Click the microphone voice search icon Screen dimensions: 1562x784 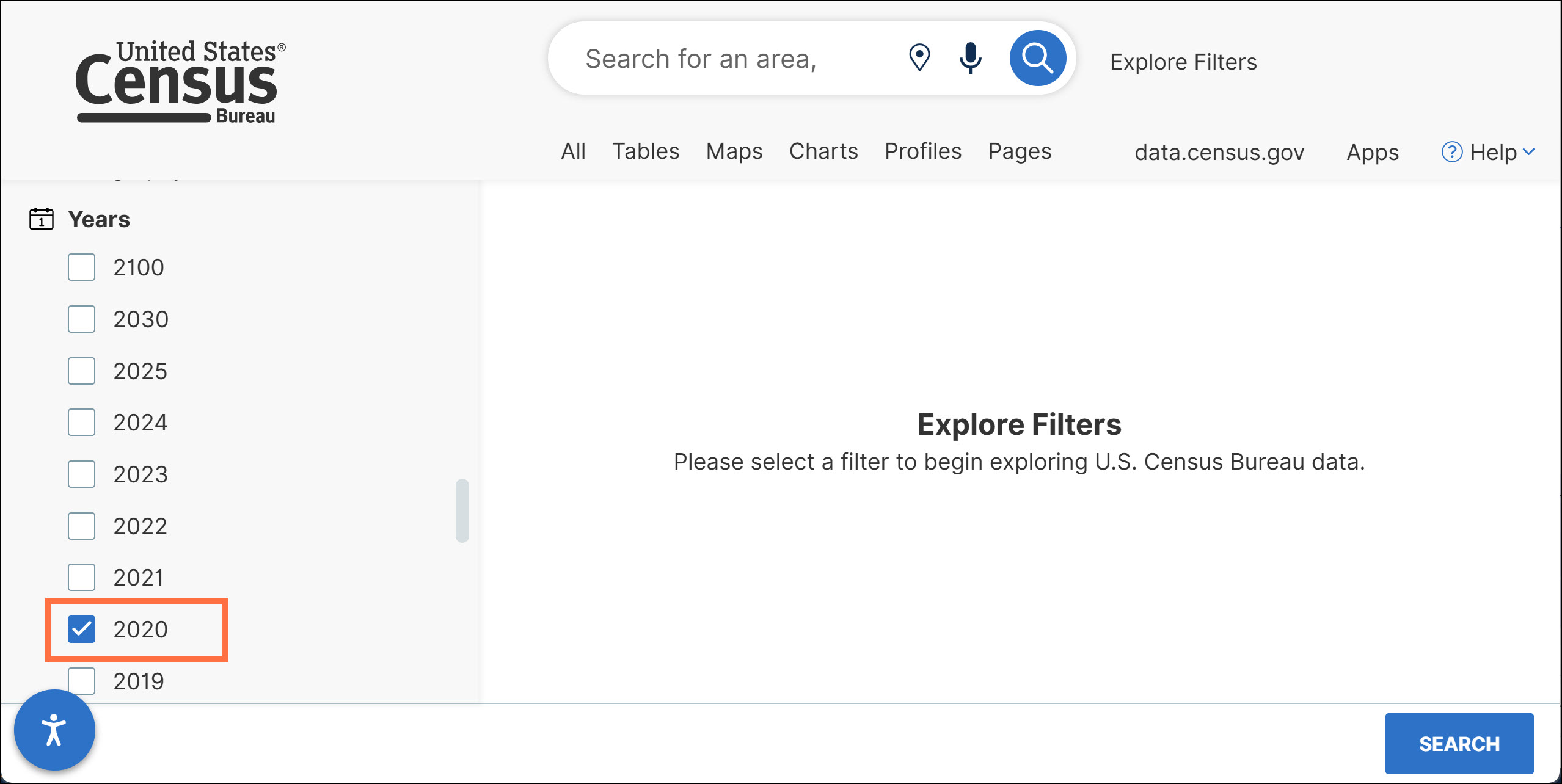click(x=970, y=59)
